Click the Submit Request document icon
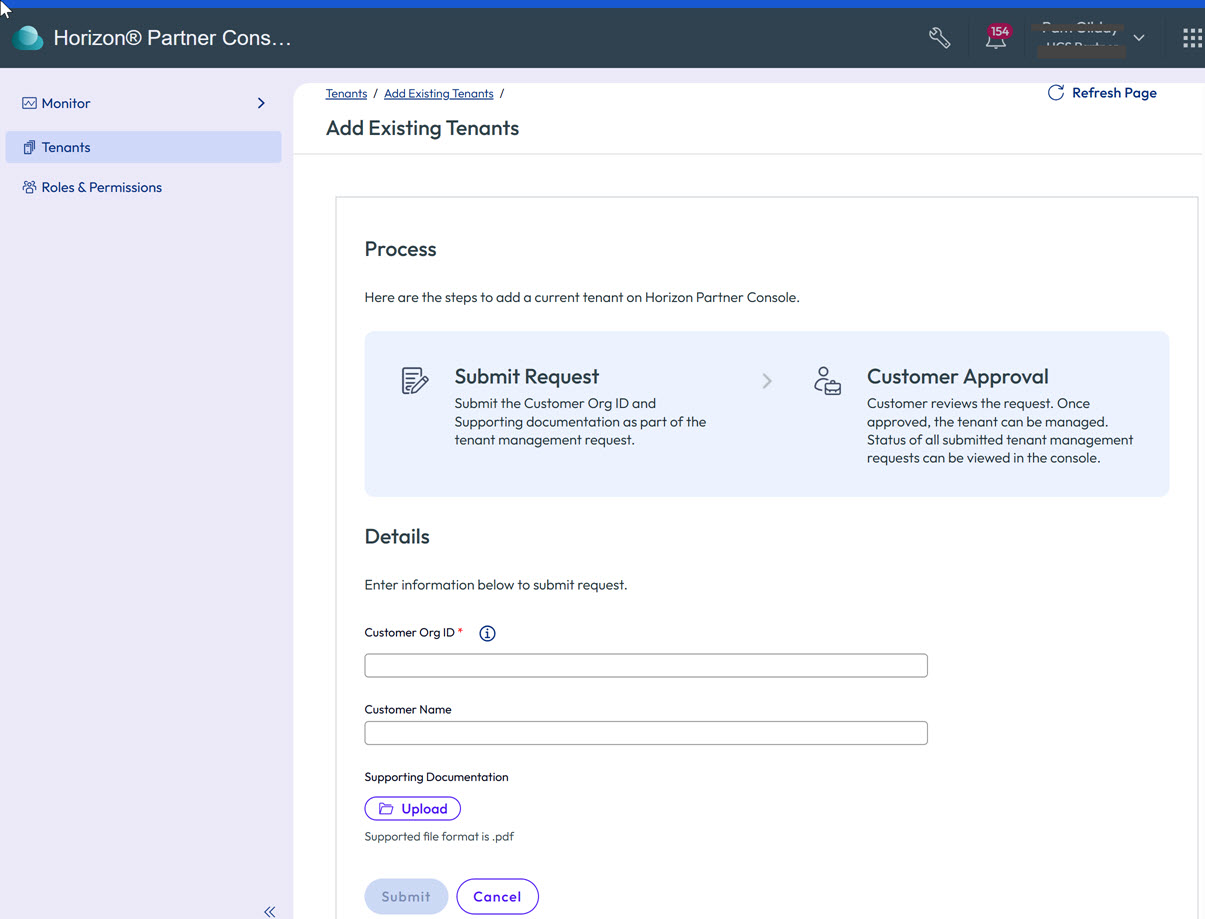Image resolution: width=1205 pixels, height=919 pixels. (x=414, y=380)
